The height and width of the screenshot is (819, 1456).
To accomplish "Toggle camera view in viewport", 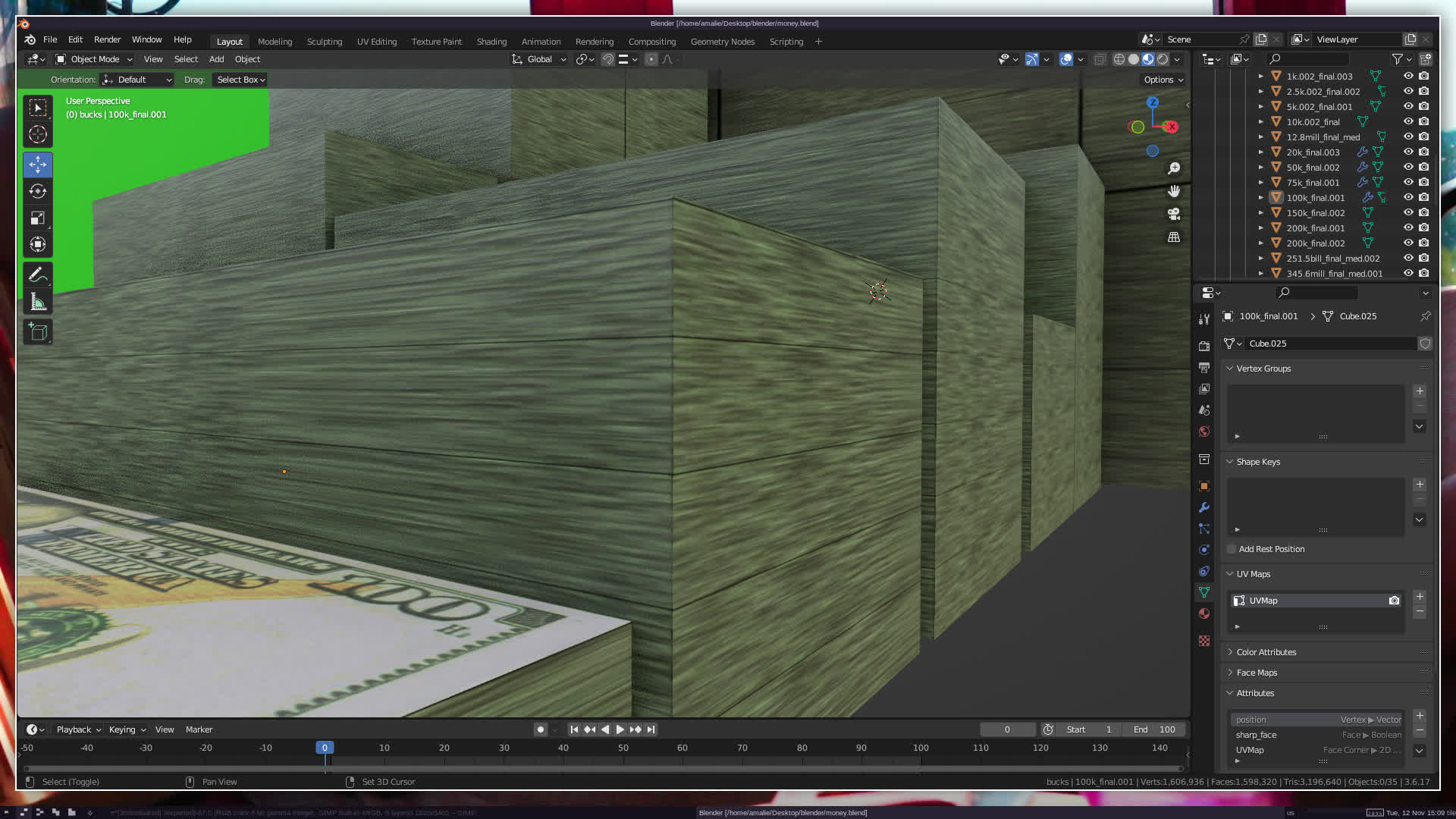I will click(1174, 215).
